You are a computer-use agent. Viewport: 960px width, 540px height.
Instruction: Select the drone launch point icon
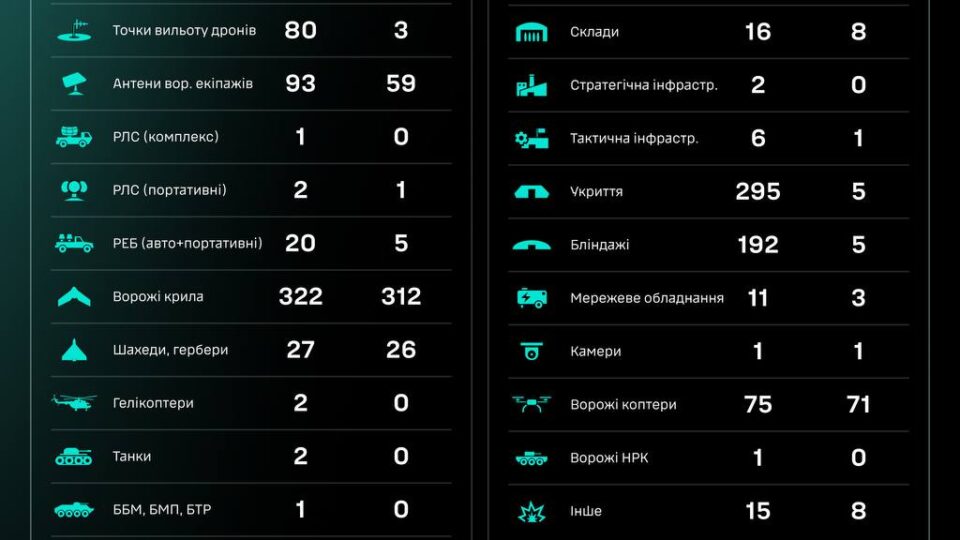[x=74, y=30]
